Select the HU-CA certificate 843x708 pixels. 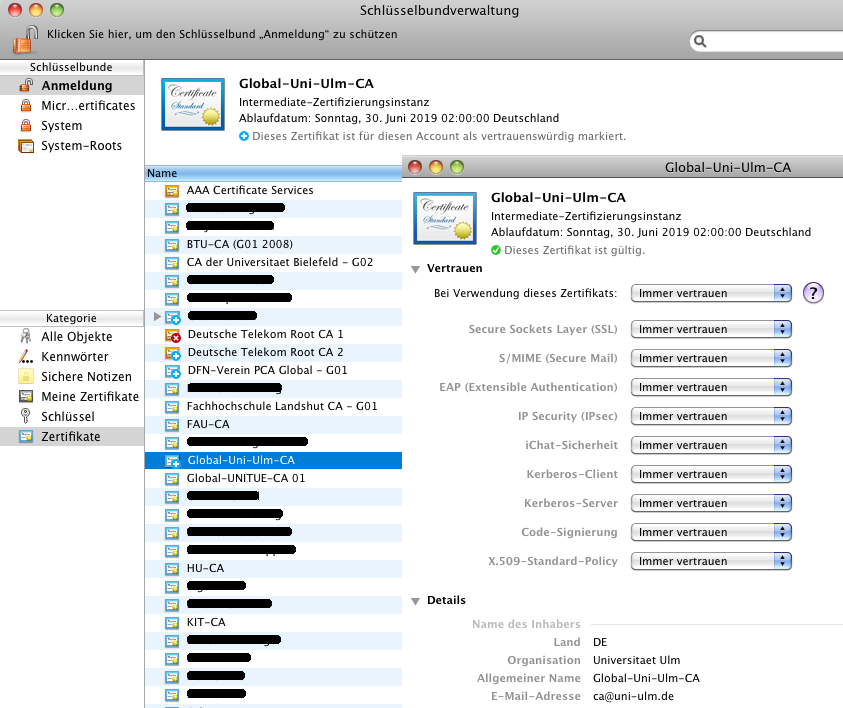pos(273,568)
